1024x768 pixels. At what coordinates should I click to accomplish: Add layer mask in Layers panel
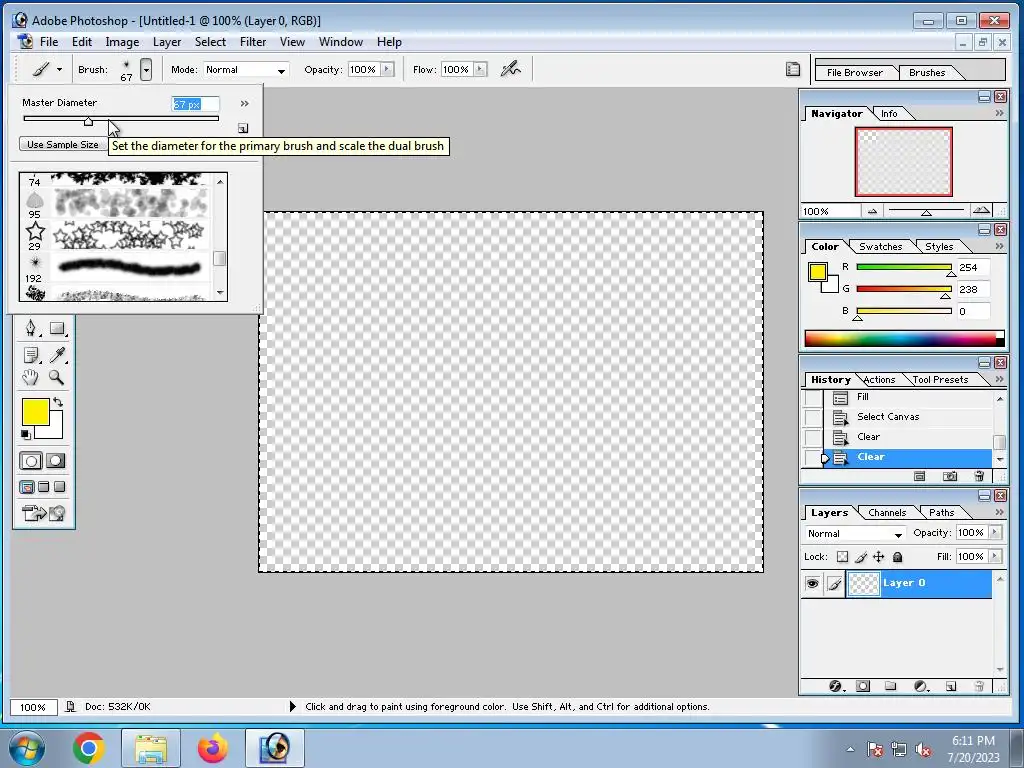[x=863, y=686]
